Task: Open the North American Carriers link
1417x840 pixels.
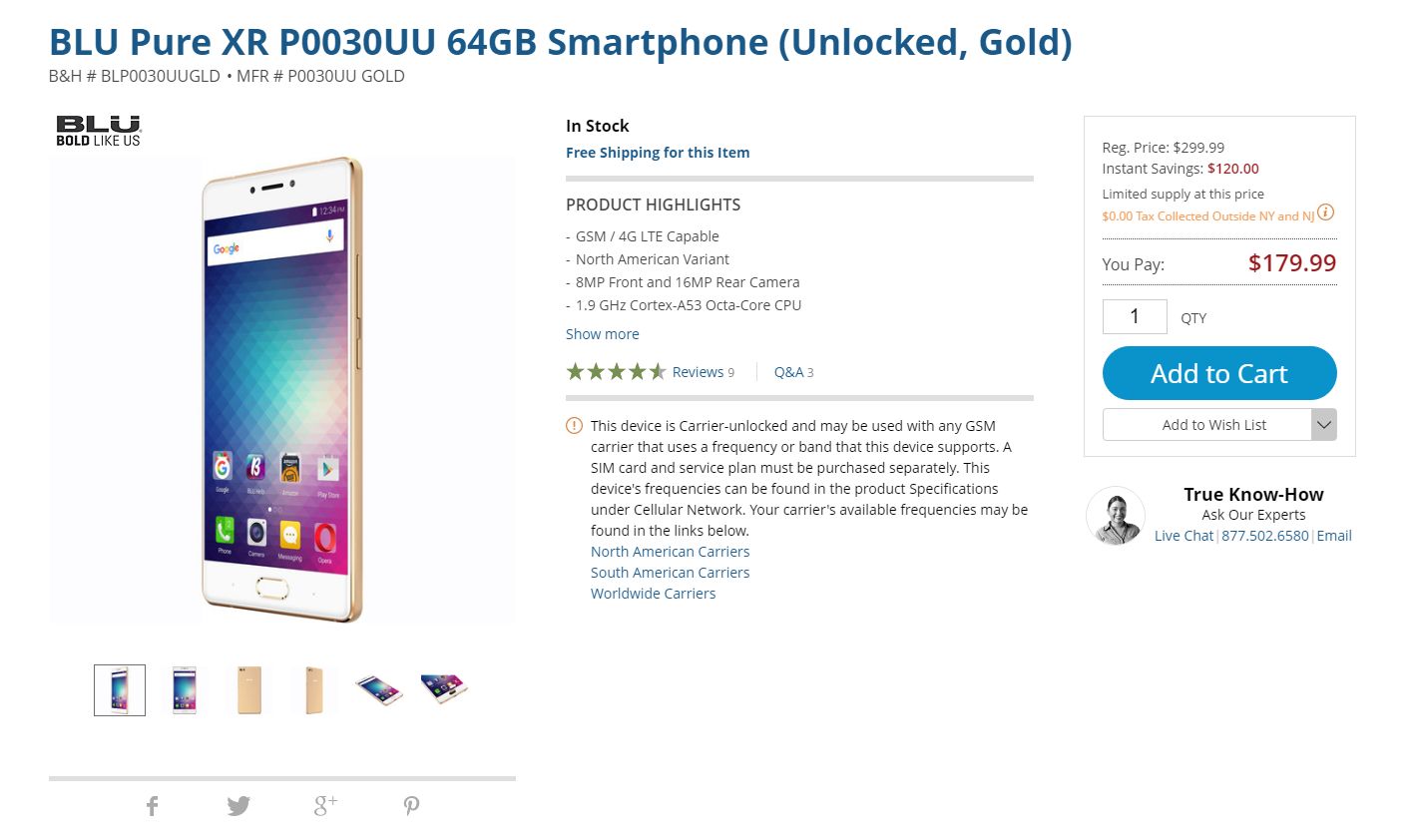Action: 670,552
